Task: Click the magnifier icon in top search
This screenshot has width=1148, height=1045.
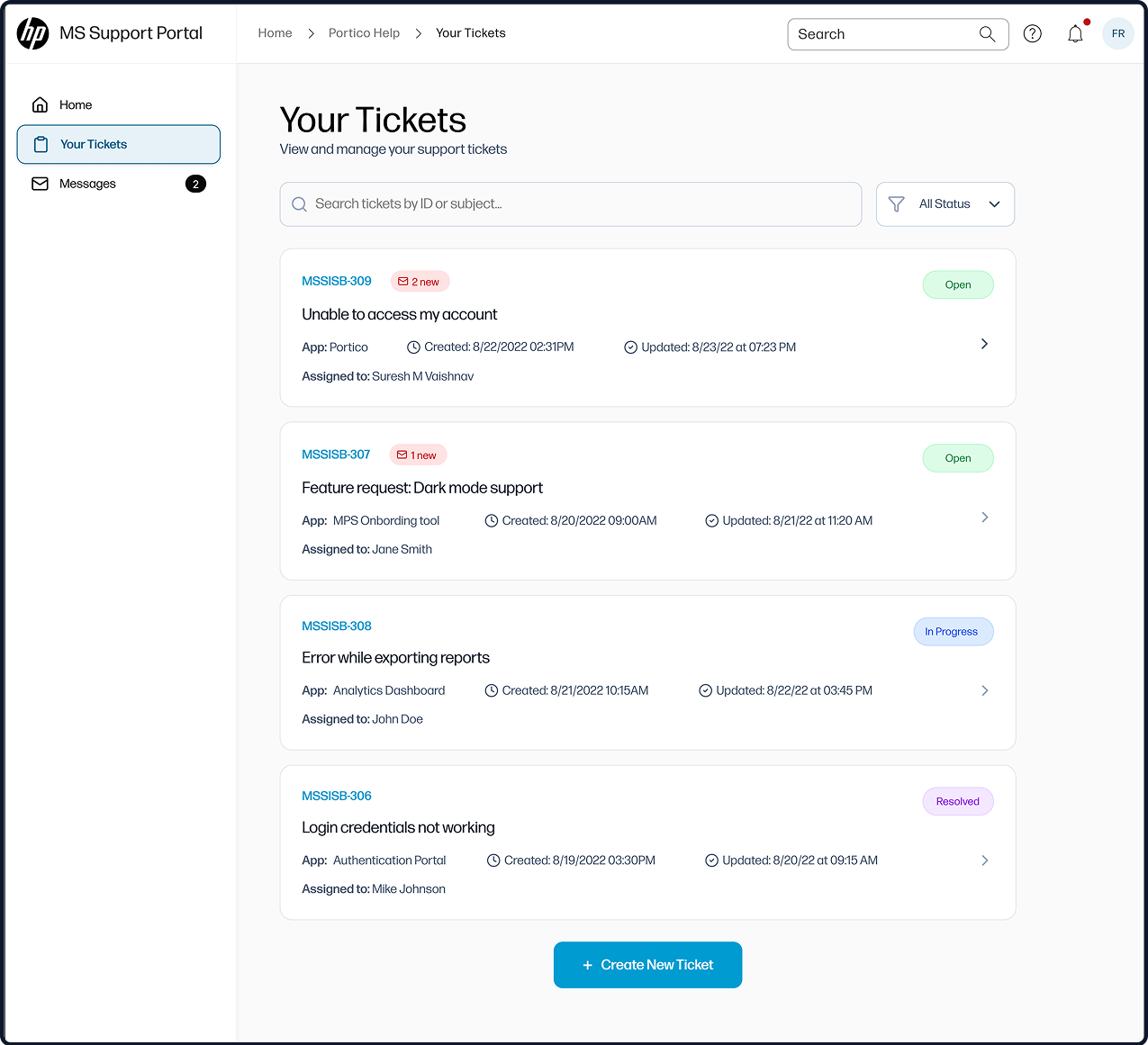Action: coord(987,34)
